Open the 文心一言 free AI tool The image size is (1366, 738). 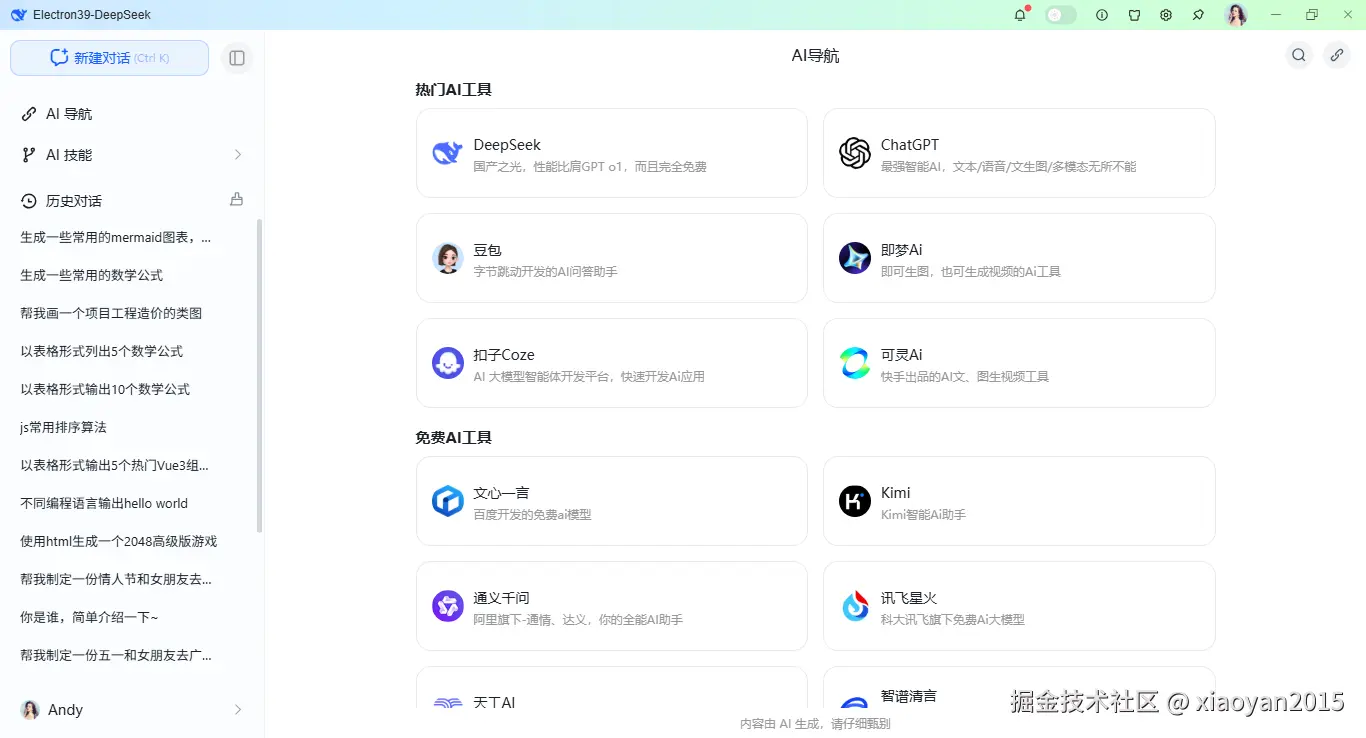pos(611,501)
